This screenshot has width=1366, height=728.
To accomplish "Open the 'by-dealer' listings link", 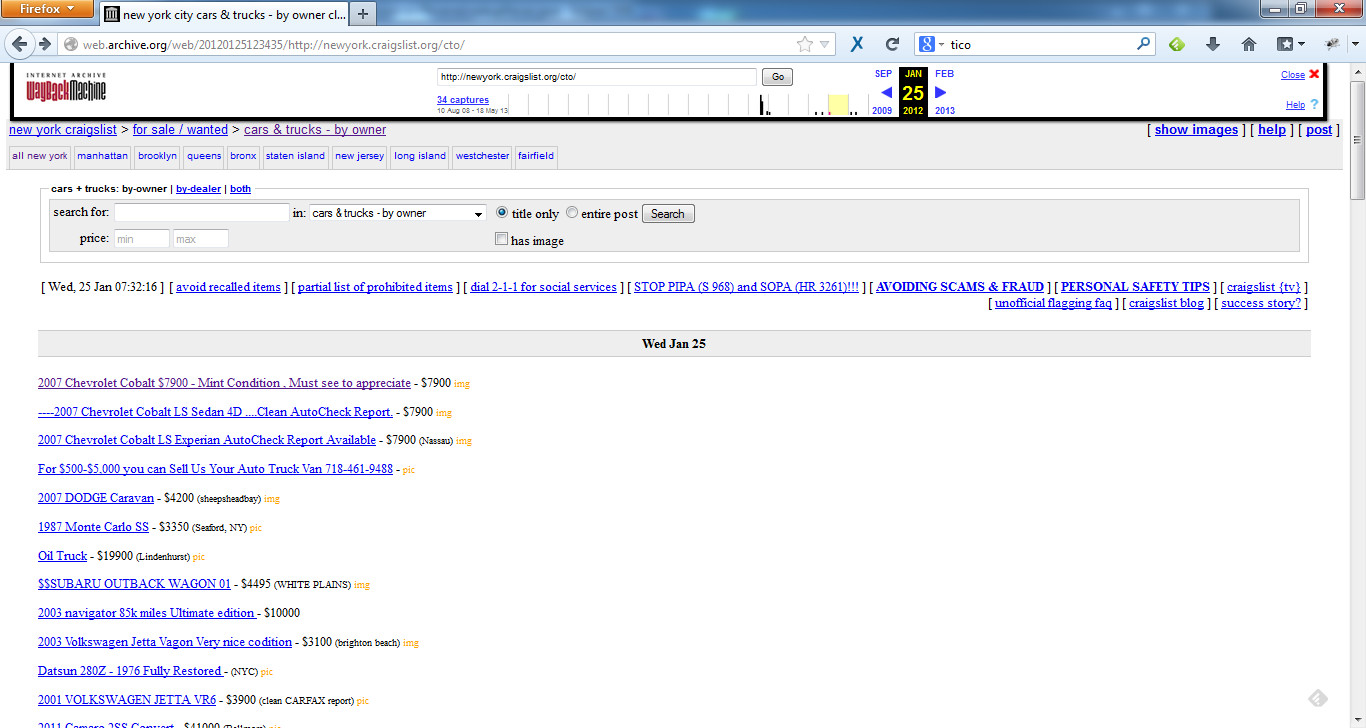I will point(199,188).
